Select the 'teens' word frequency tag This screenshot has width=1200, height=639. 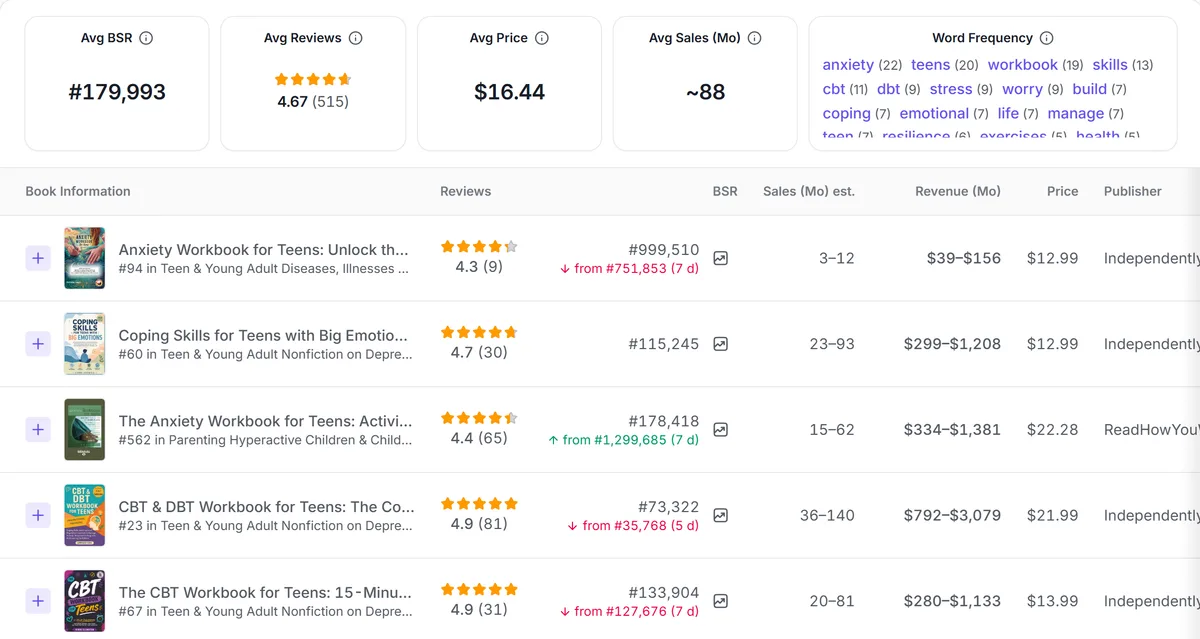(x=930, y=65)
